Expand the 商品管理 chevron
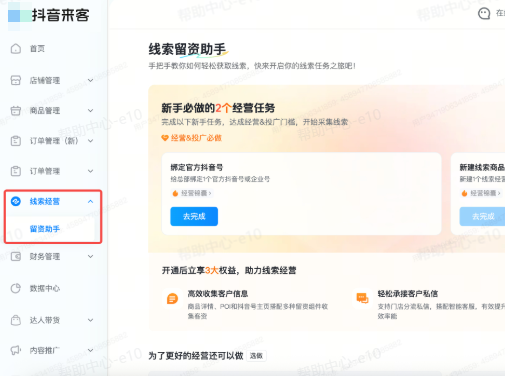Viewport: 505px width, 376px height. point(90,111)
